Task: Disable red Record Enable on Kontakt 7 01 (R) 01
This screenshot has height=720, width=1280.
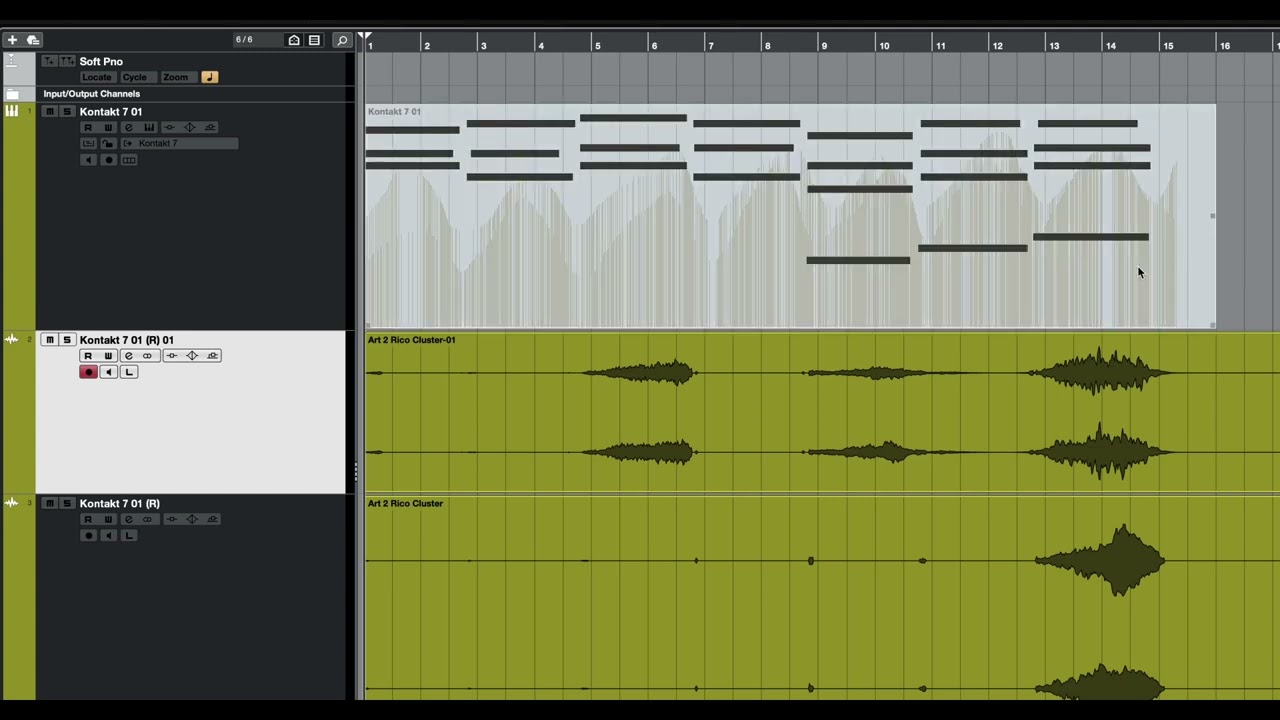Action: pos(89,372)
